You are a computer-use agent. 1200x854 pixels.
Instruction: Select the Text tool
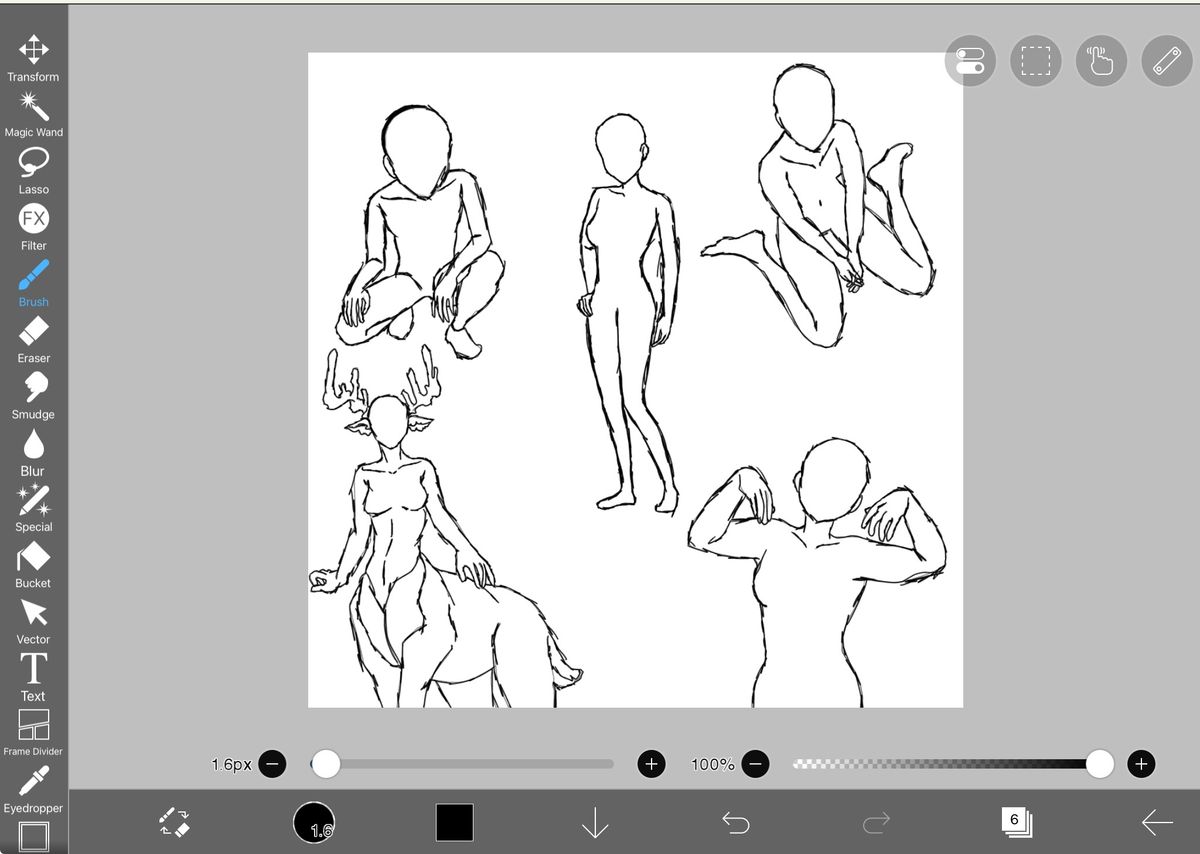point(33,677)
